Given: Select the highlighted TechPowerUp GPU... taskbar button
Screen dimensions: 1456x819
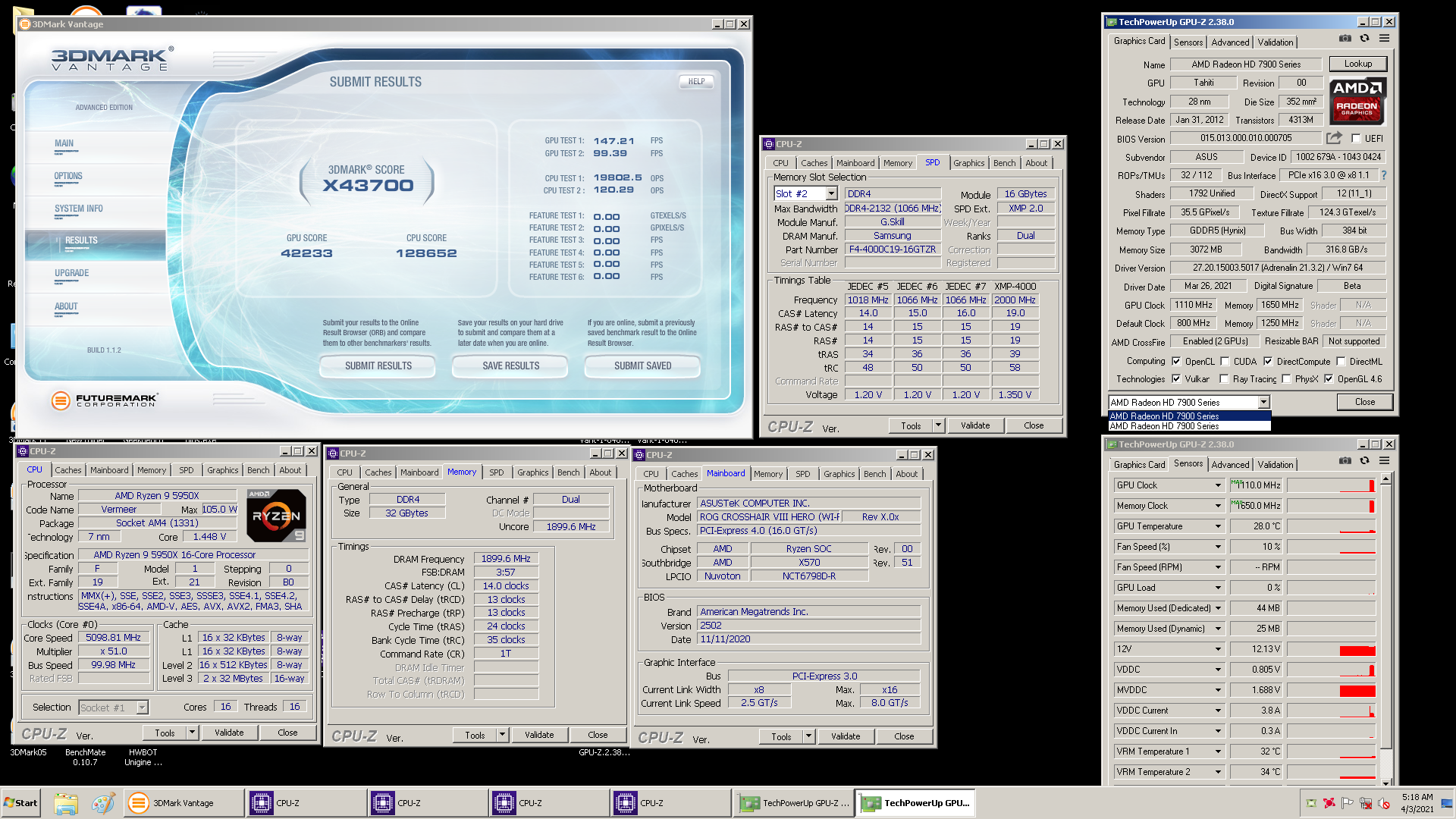Looking at the screenshot, I should 914,803.
